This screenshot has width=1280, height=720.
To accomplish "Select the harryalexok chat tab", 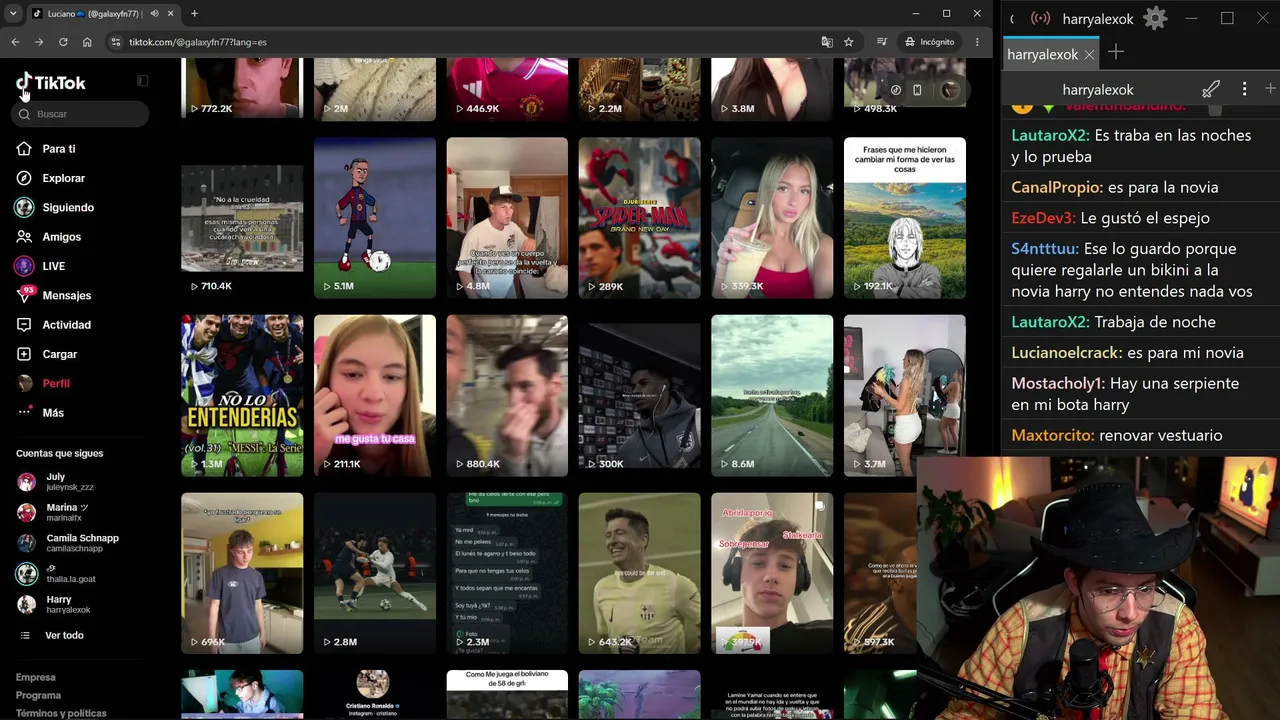I will (x=1043, y=55).
